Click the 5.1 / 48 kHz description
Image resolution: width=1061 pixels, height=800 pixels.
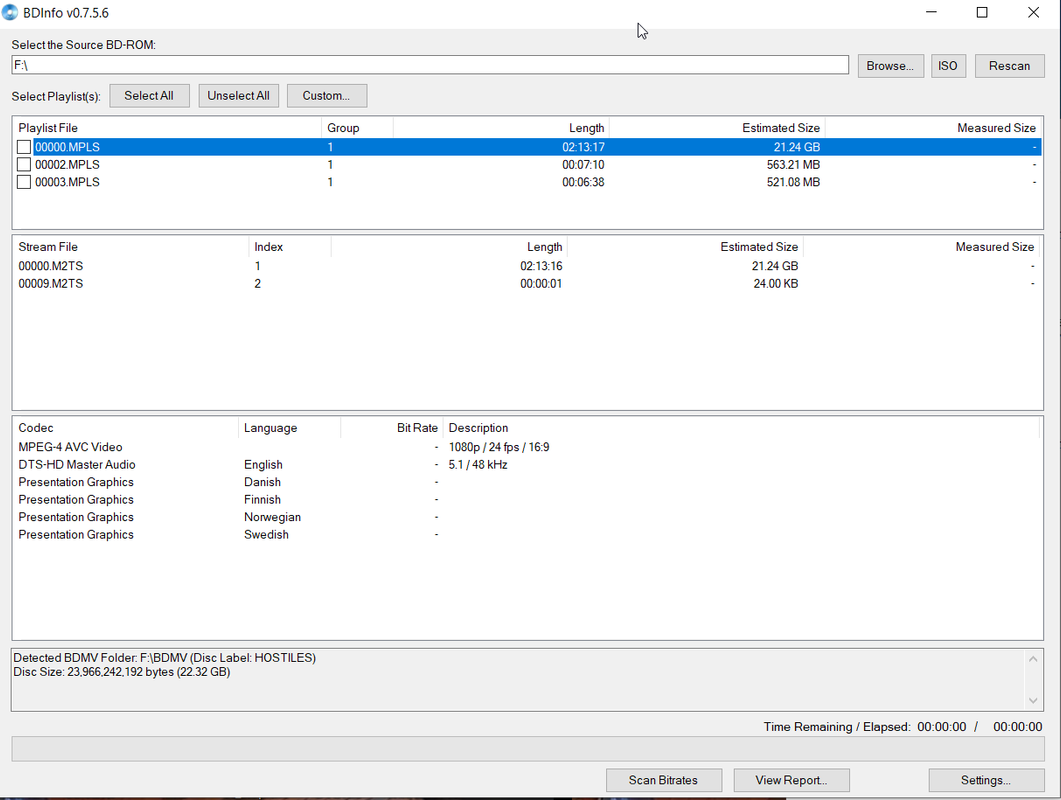(x=478, y=464)
